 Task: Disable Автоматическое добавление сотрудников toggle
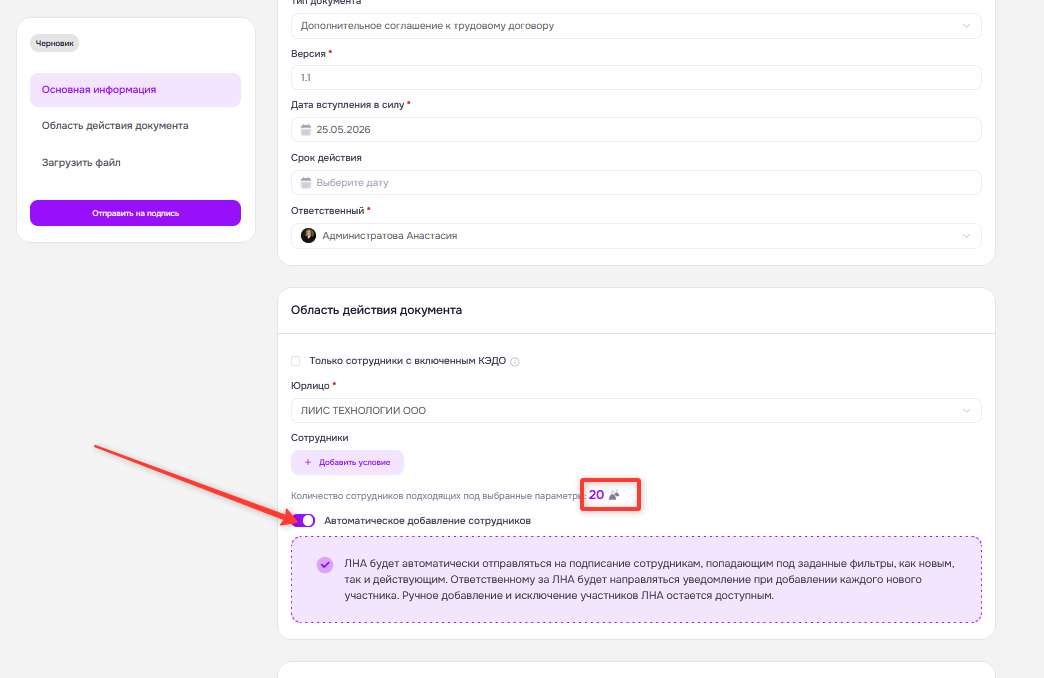[x=303, y=521]
